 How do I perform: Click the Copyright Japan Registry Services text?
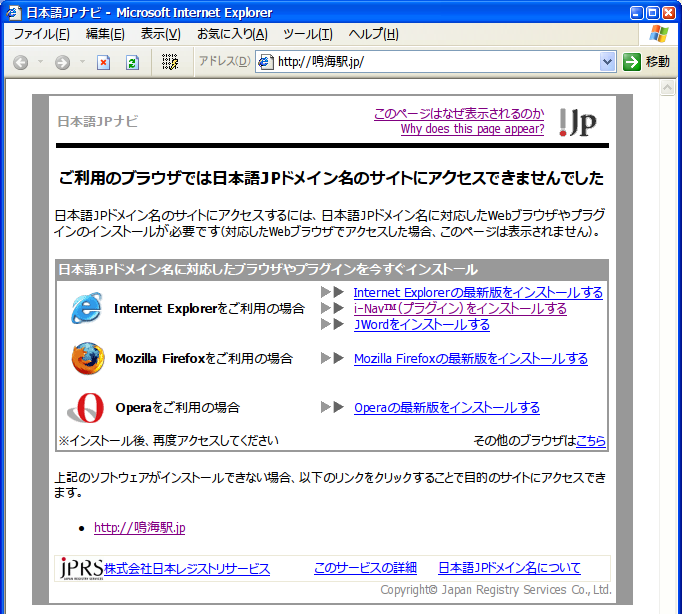496,590
